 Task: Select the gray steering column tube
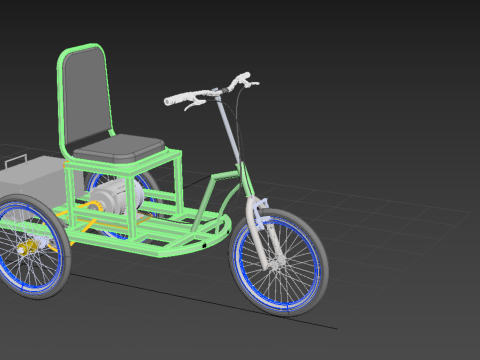(x=228, y=130)
